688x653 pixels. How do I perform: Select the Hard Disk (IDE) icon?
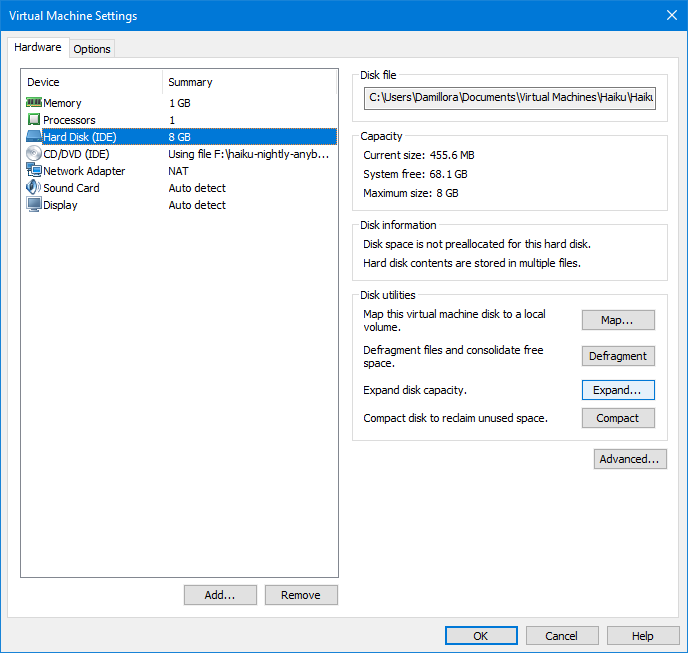(33, 137)
